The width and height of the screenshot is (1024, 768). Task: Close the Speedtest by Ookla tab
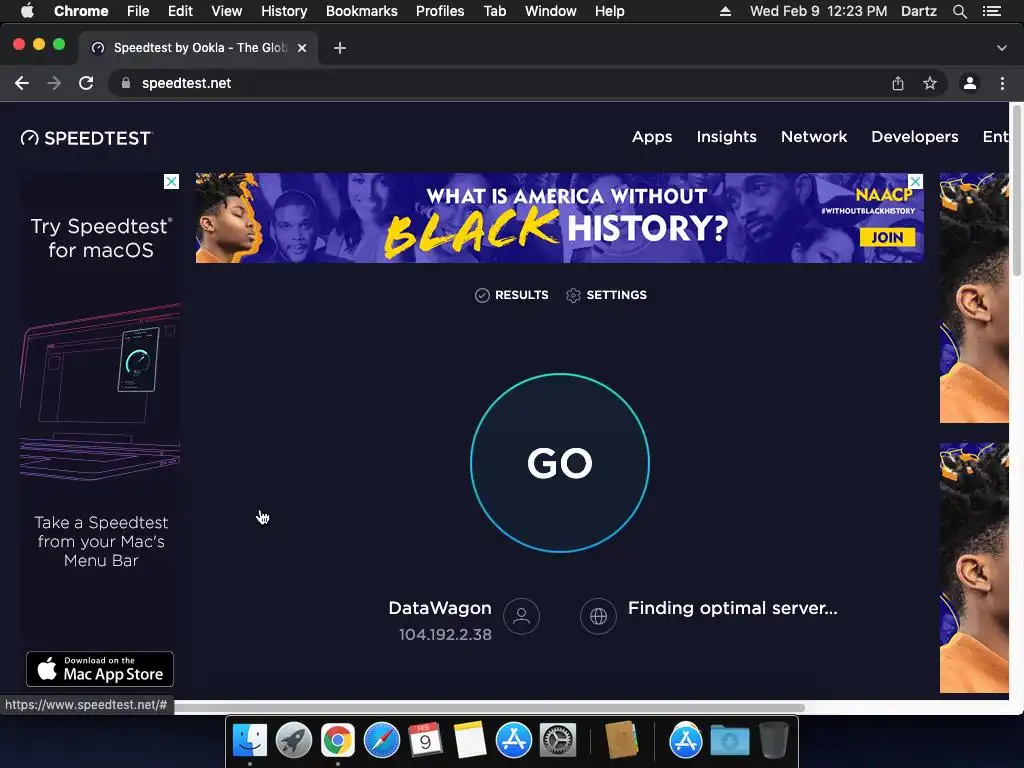(x=302, y=48)
